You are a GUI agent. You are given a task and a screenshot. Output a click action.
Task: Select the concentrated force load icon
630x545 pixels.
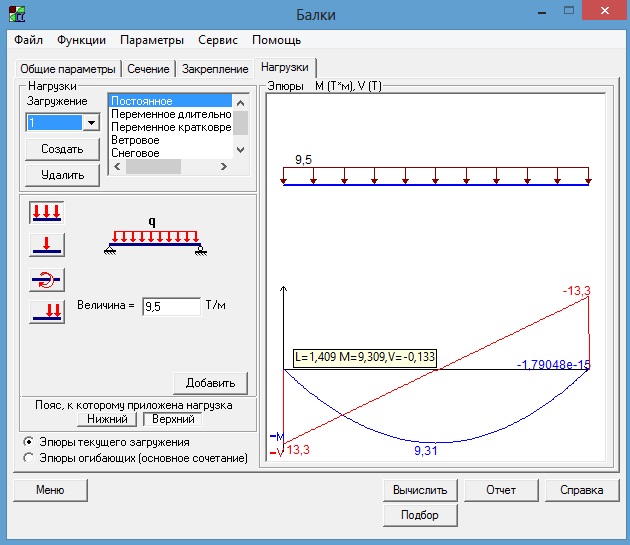(x=47, y=245)
